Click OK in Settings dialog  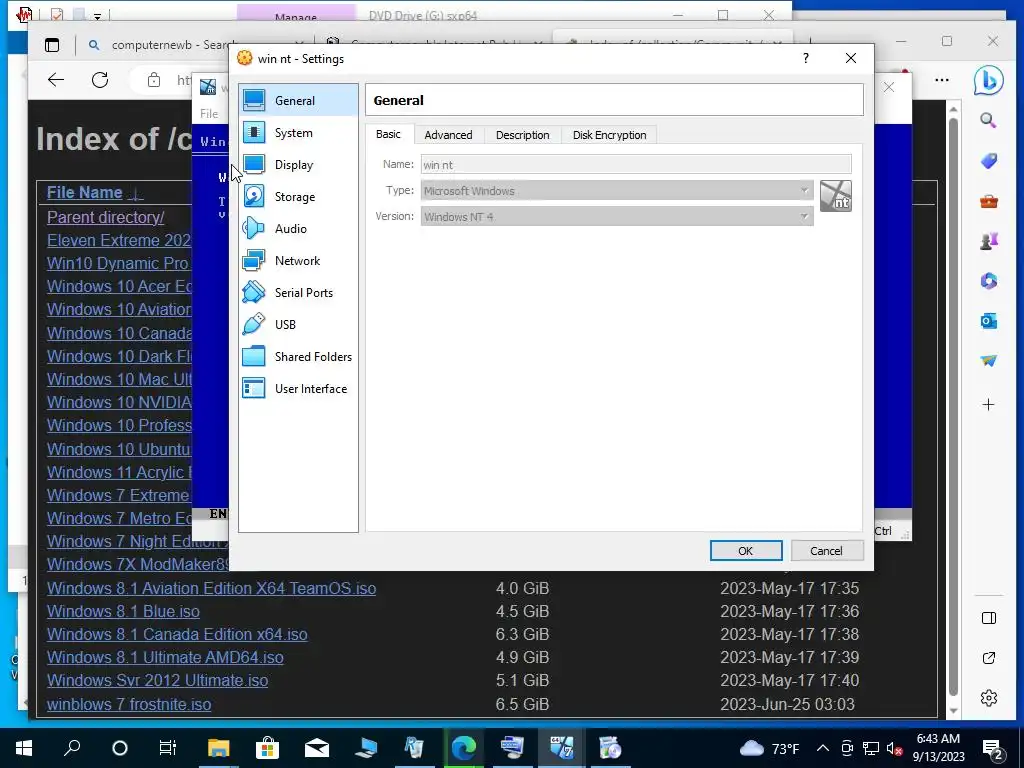[746, 551]
